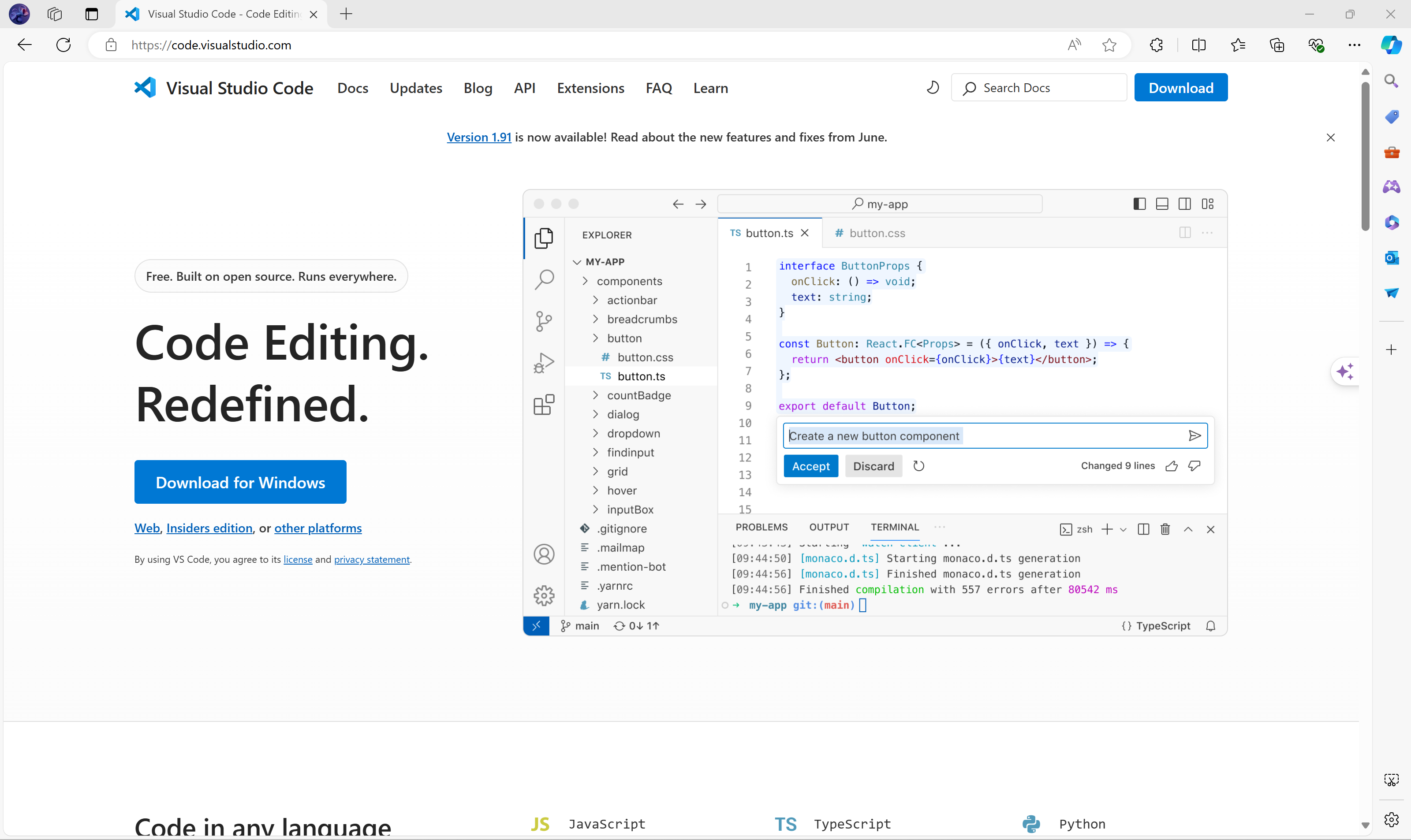Toggle dark mode on the docs site

tap(932, 87)
